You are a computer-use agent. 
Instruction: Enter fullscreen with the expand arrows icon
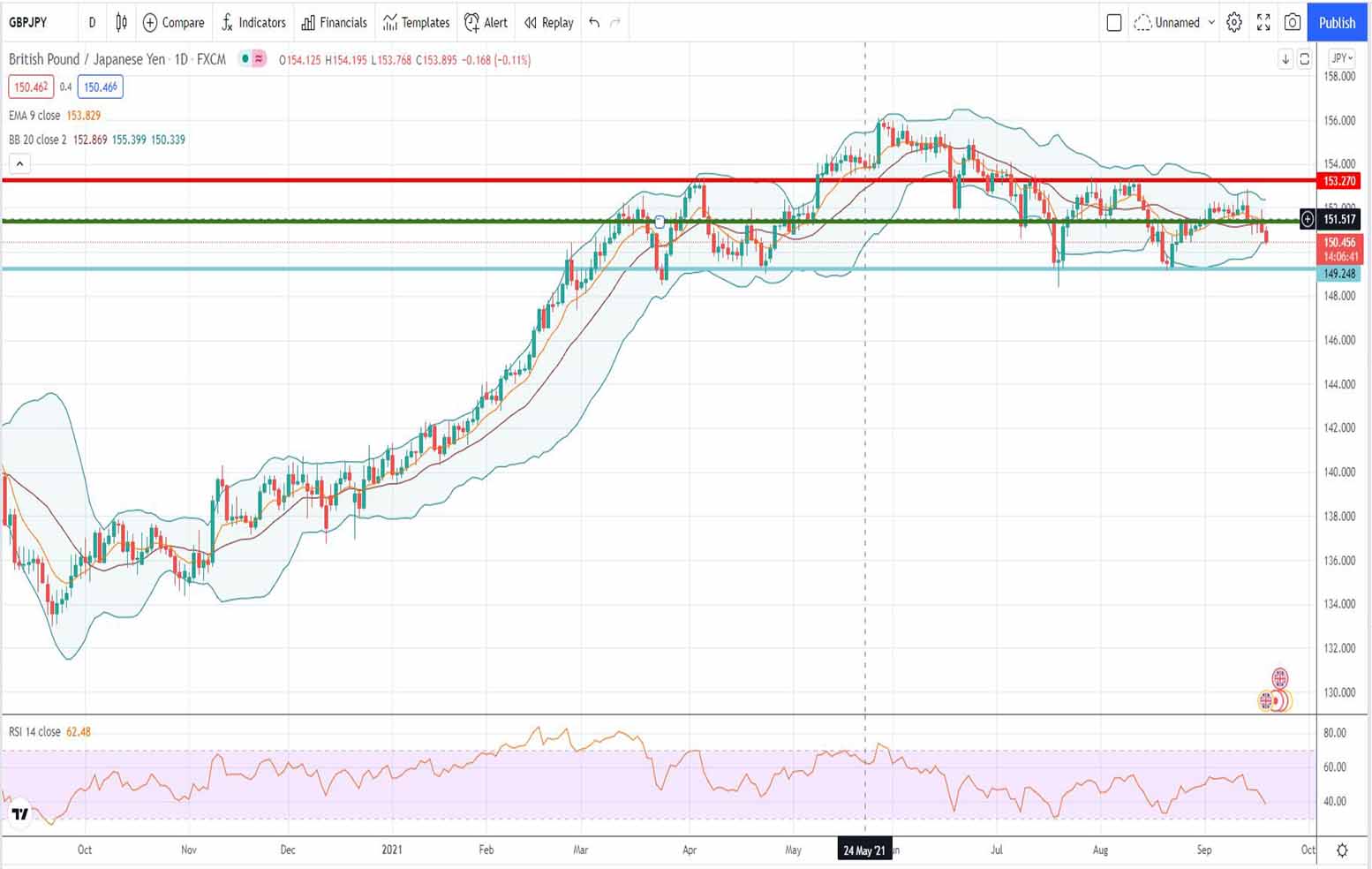pyautogui.click(x=1263, y=23)
